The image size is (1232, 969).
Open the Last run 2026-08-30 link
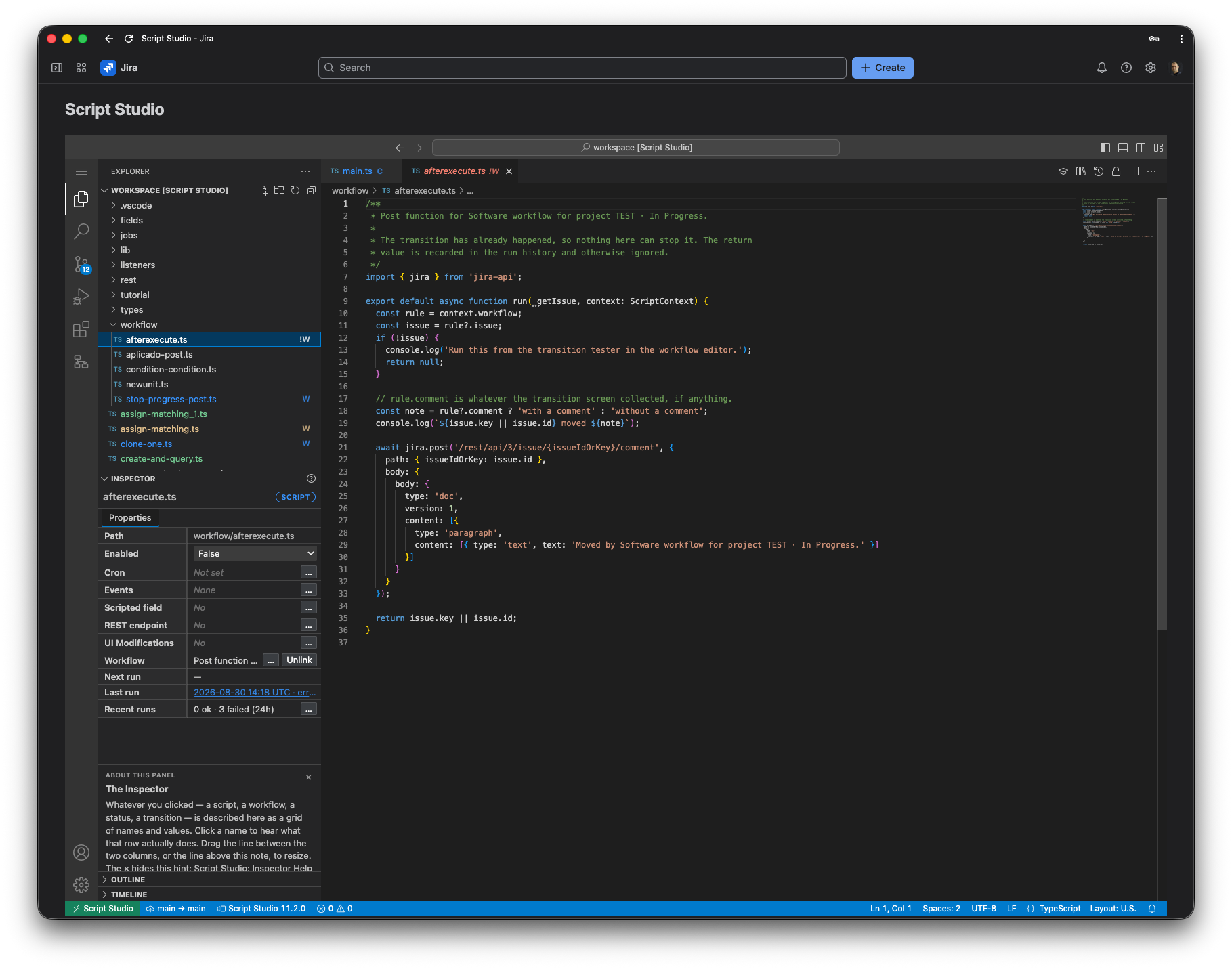(x=255, y=693)
